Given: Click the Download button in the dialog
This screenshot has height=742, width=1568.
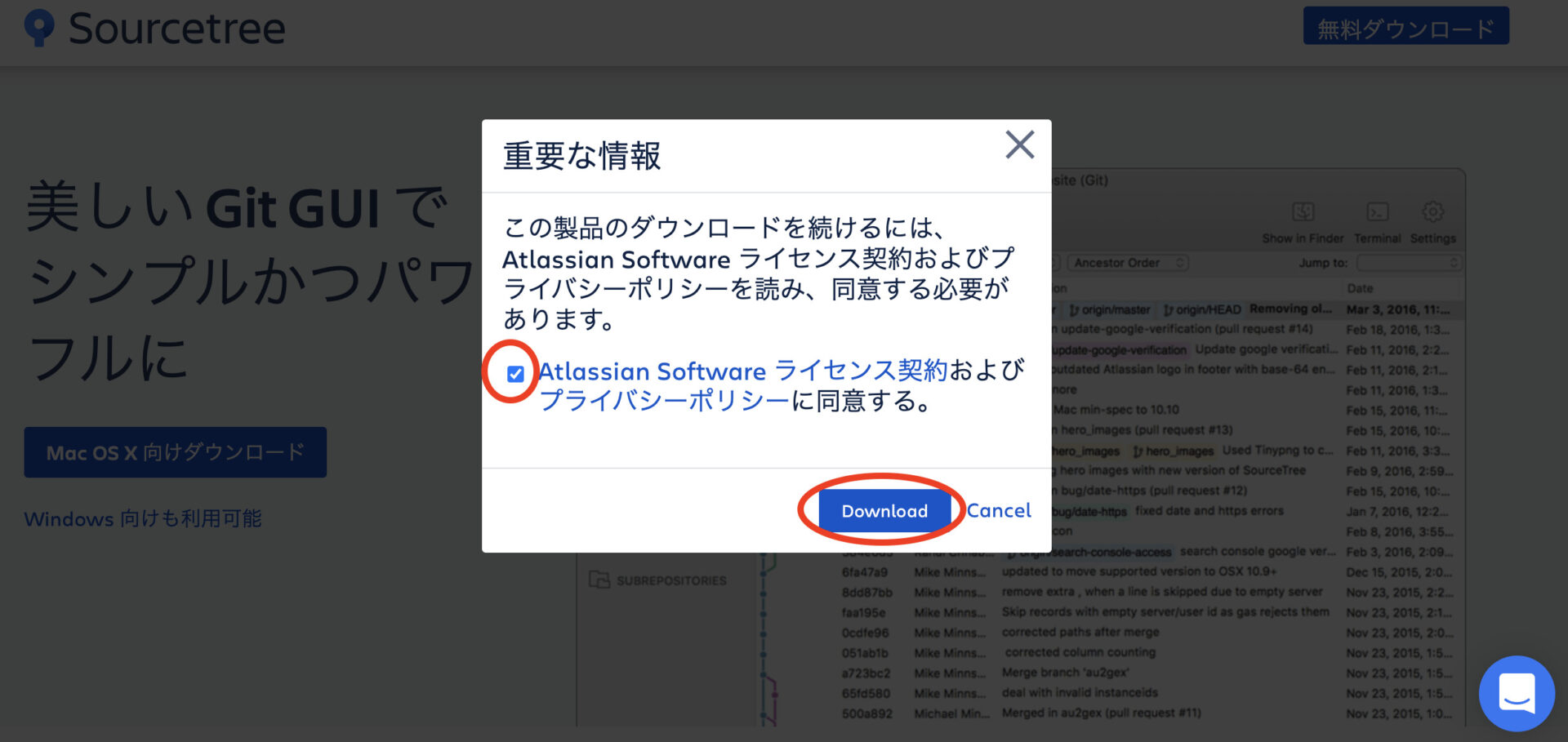Looking at the screenshot, I should pyautogui.click(x=884, y=510).
